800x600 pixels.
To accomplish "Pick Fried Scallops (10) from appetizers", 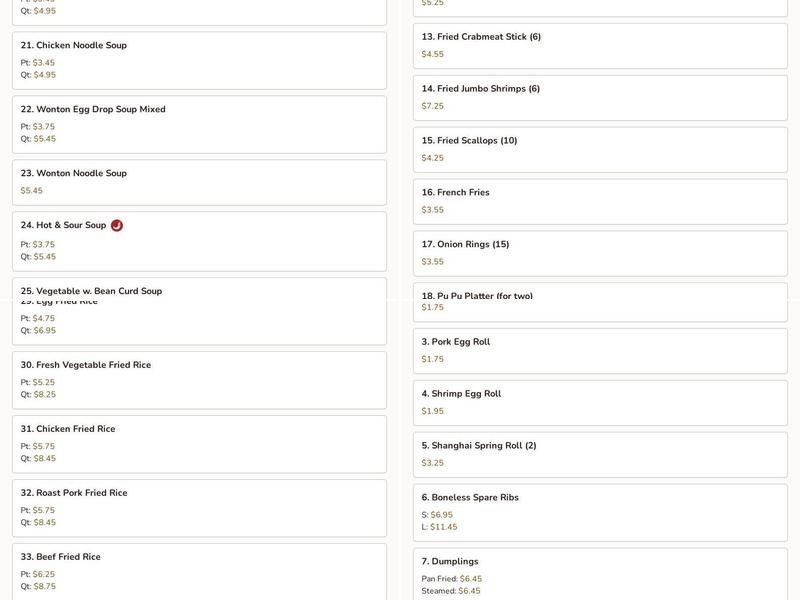I will (x=600, y=149).
